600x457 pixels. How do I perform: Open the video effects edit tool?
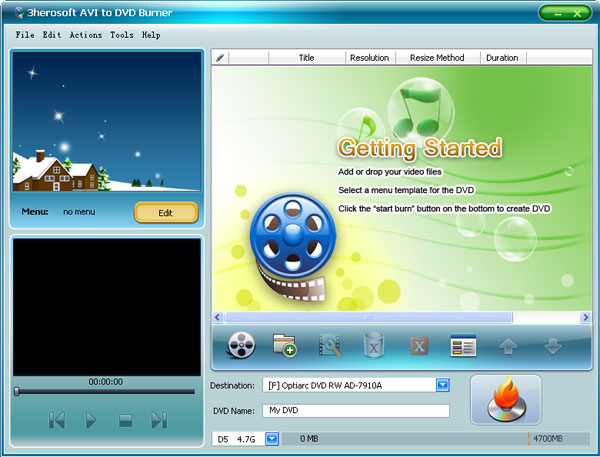[x=329, y=346]
